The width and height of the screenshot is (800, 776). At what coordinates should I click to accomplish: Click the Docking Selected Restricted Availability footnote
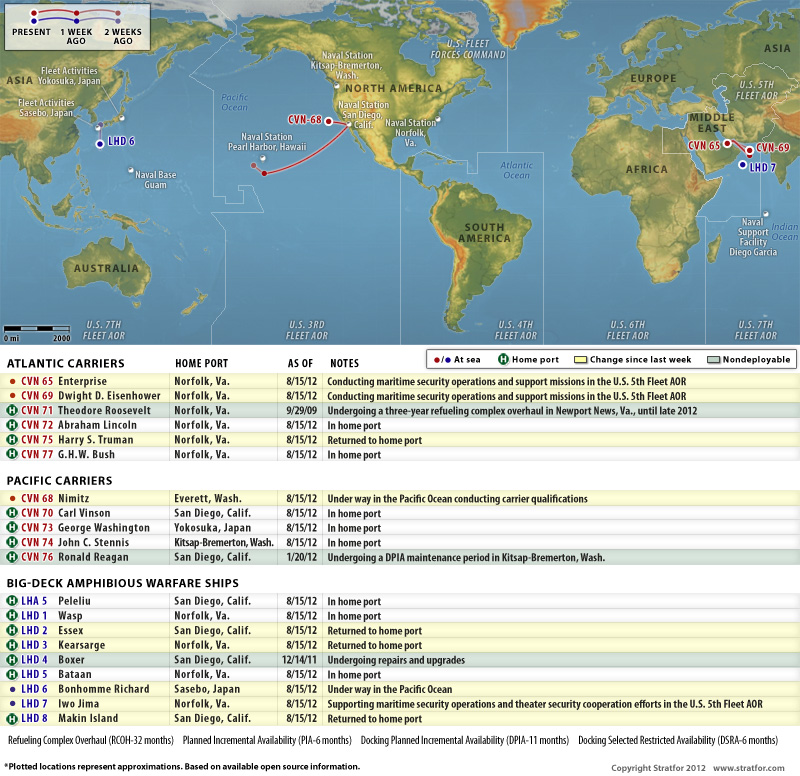click(x=678, y=740)
